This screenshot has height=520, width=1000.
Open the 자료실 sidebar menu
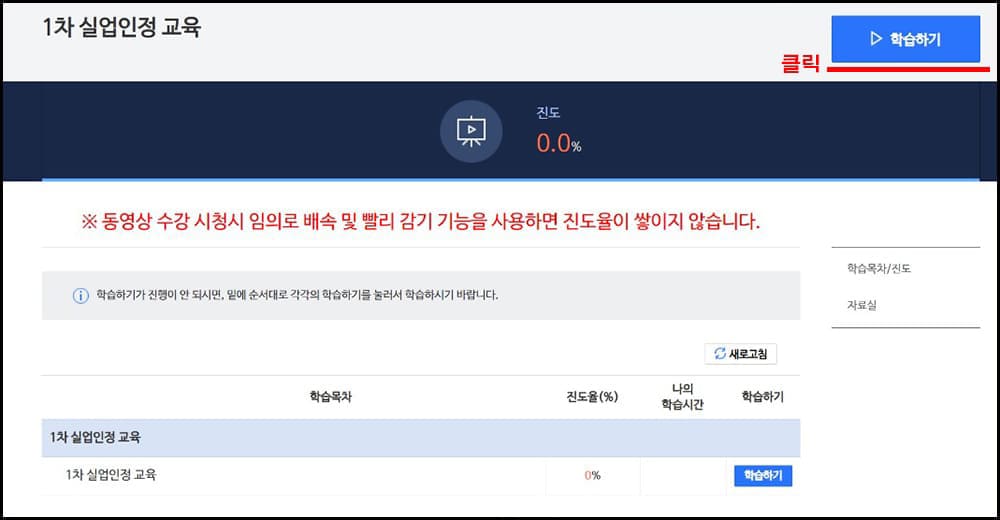[x=862, y=305]
